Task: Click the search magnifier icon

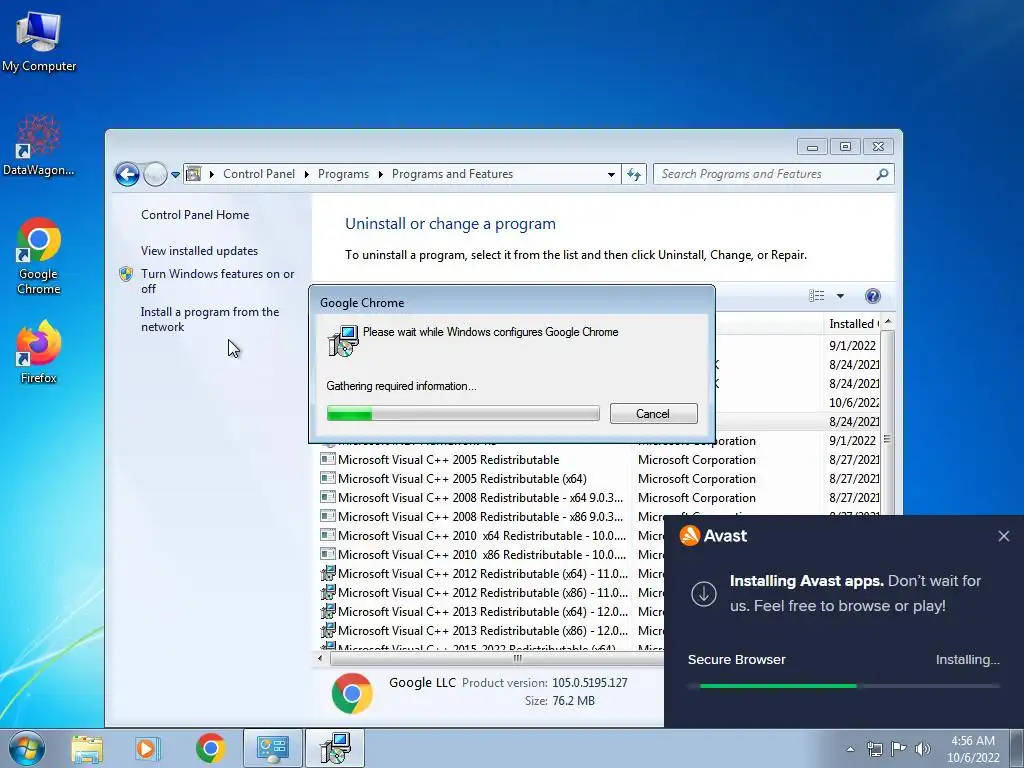Action: click(882, 174)
